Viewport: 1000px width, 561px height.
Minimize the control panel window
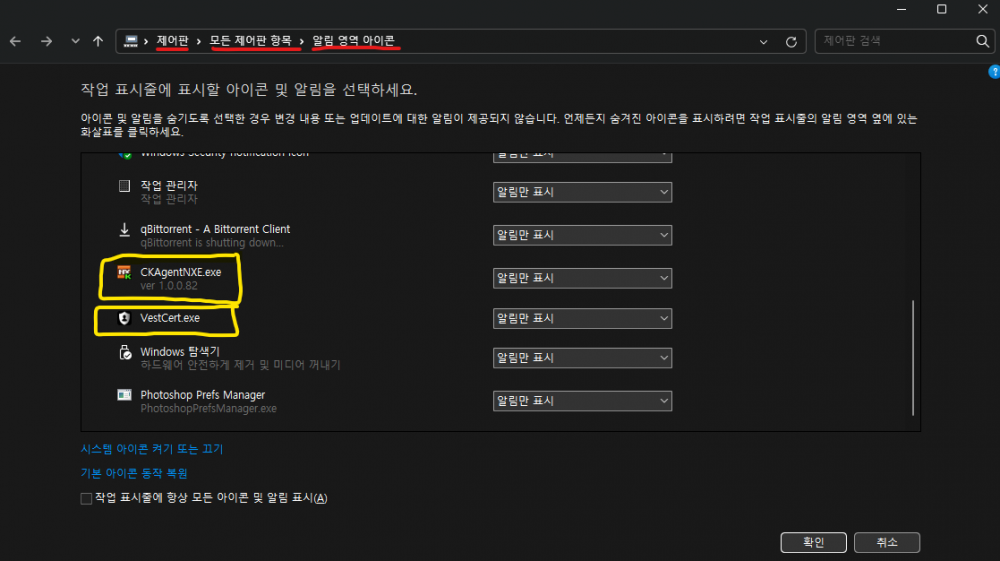coord(901,10)
